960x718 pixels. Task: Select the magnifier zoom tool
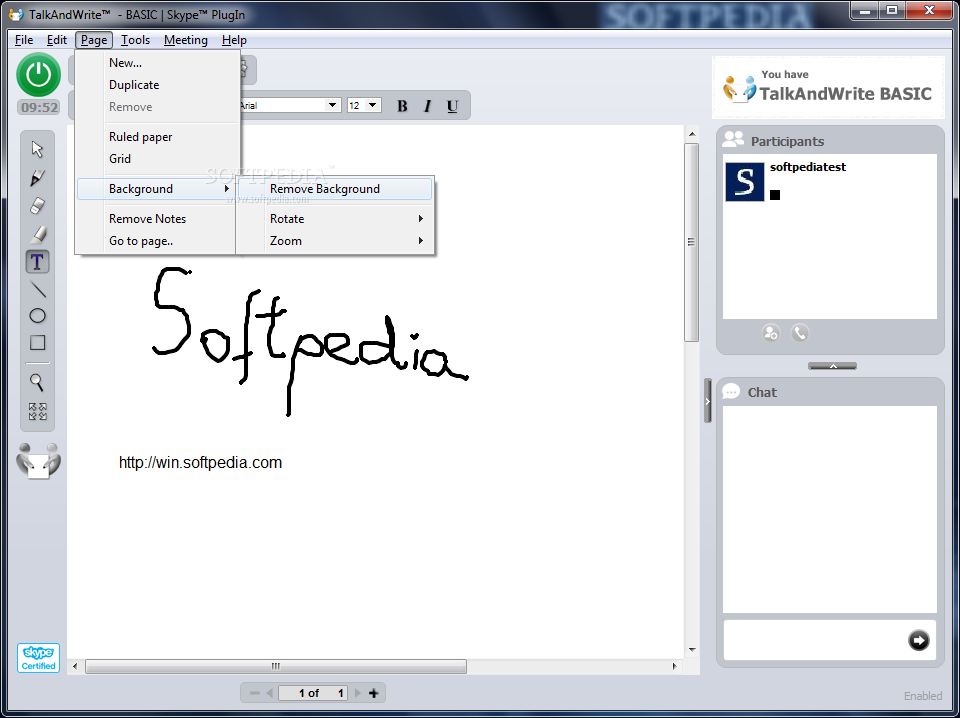click(37, 383)
